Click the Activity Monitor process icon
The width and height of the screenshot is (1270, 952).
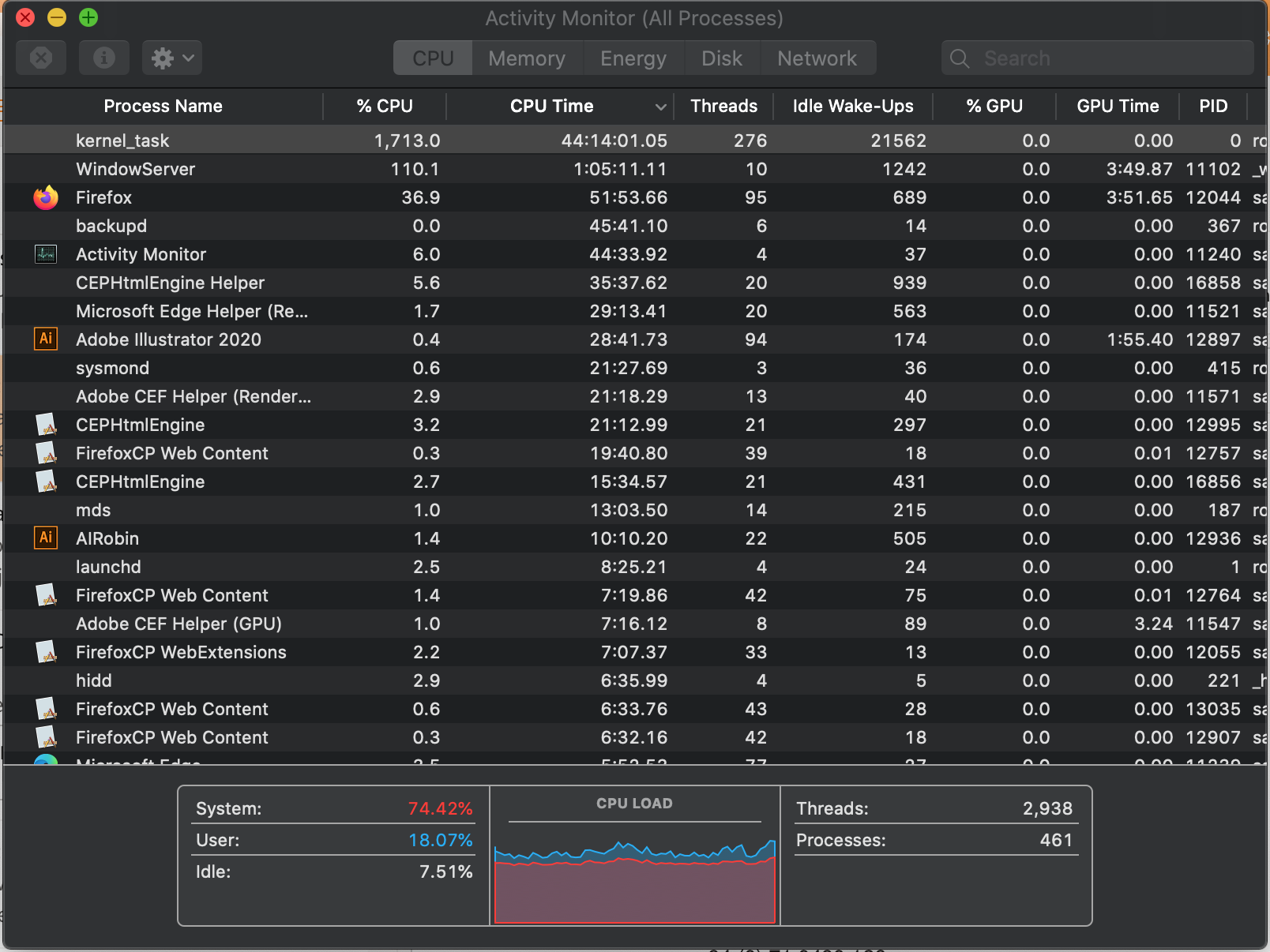(x=46, y=254)
